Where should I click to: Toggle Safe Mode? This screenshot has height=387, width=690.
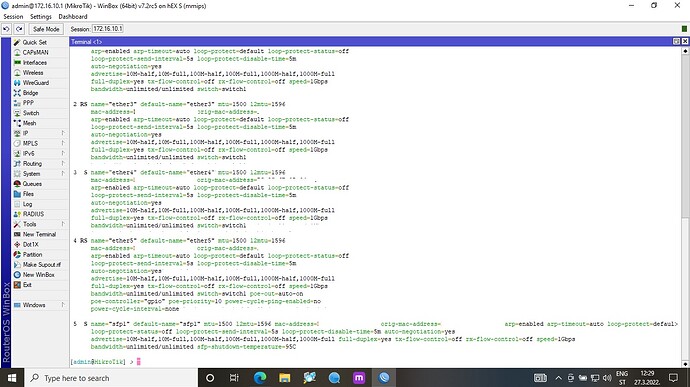(46, 29)
